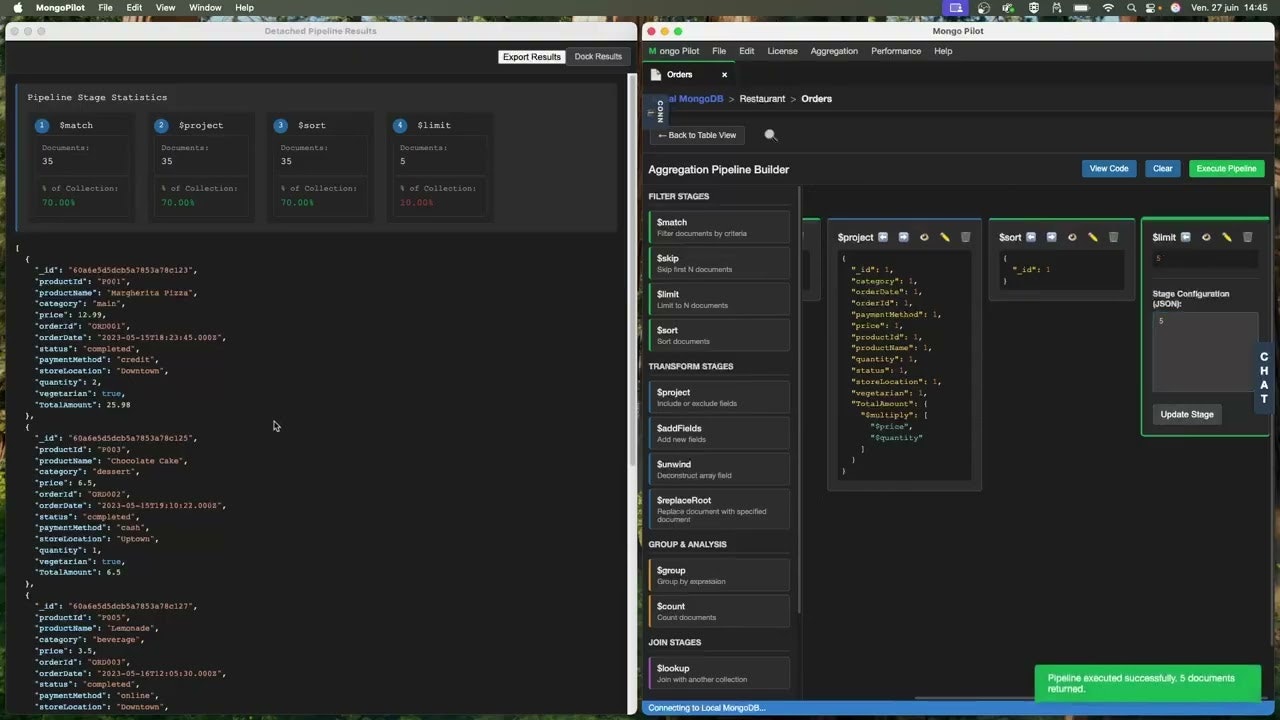Image resolution: width=1280 pixels, height=720 pixels.
Task: Move the $sort stage left
Action: point(1031,237)
